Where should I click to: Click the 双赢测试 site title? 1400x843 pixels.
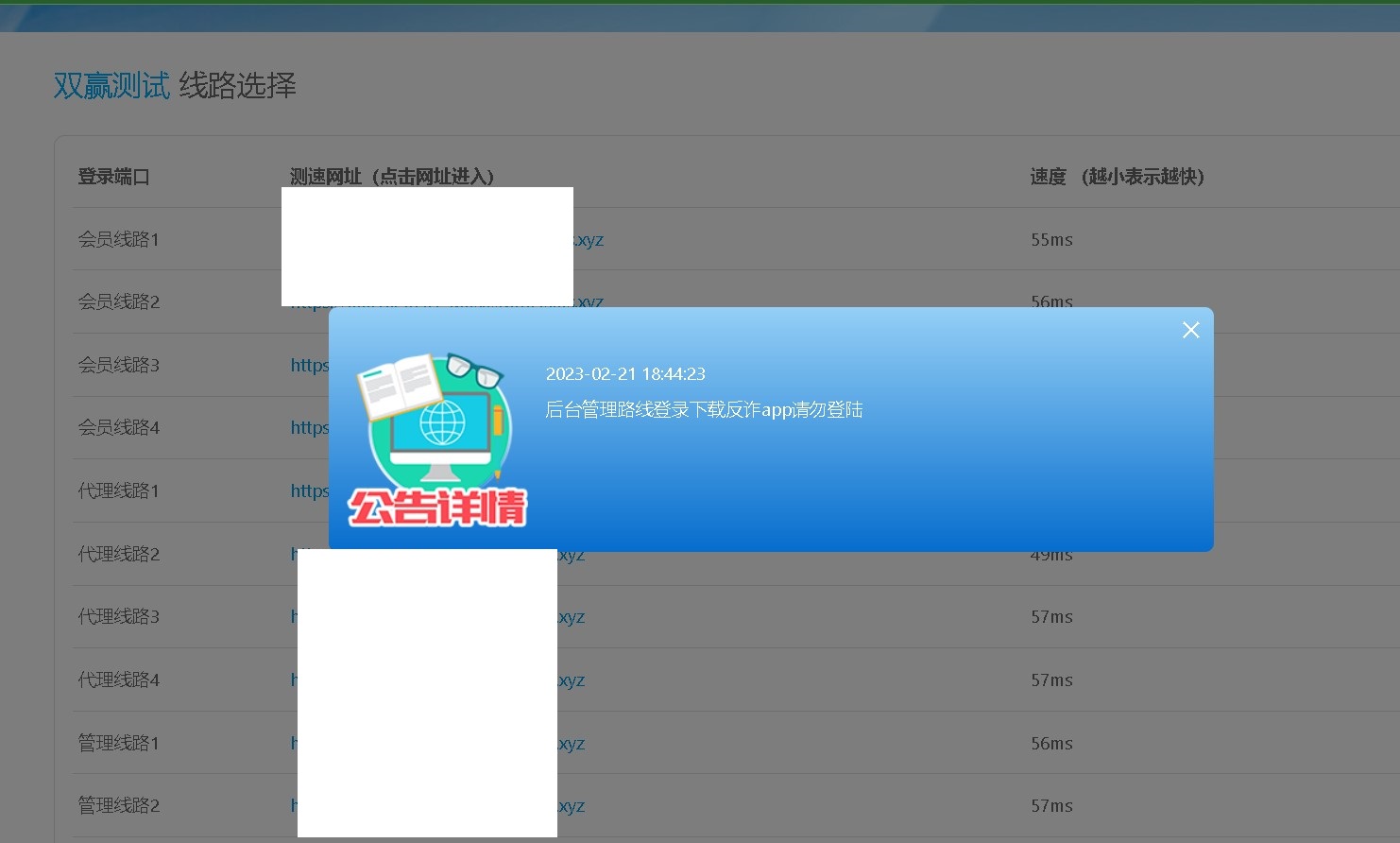[x=112, y=86]
